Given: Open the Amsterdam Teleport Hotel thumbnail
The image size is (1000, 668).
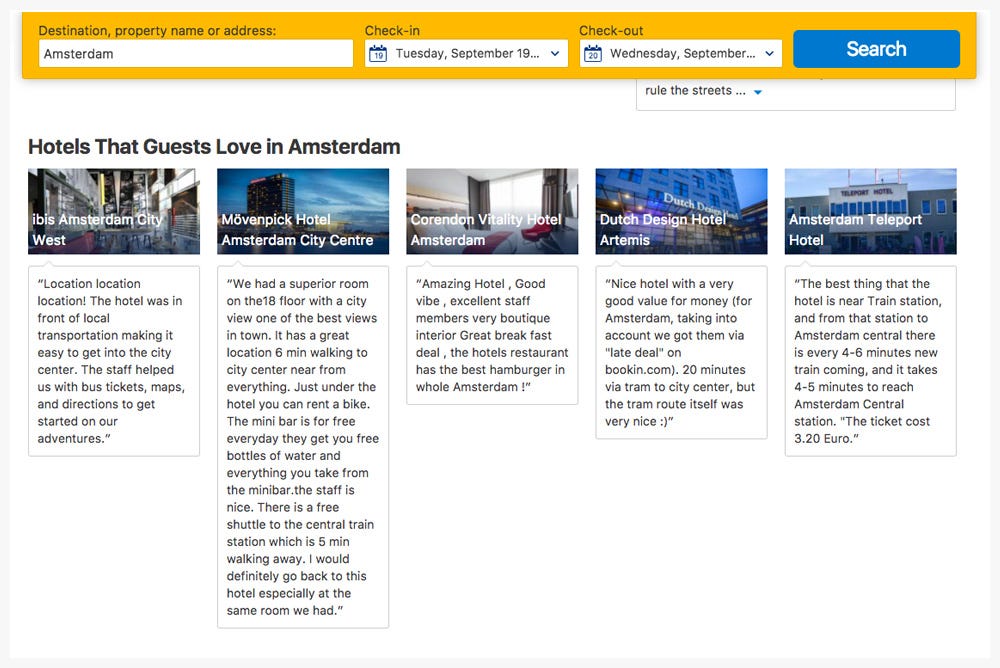Looking at the screenshot, I should [x=871, y=211].
